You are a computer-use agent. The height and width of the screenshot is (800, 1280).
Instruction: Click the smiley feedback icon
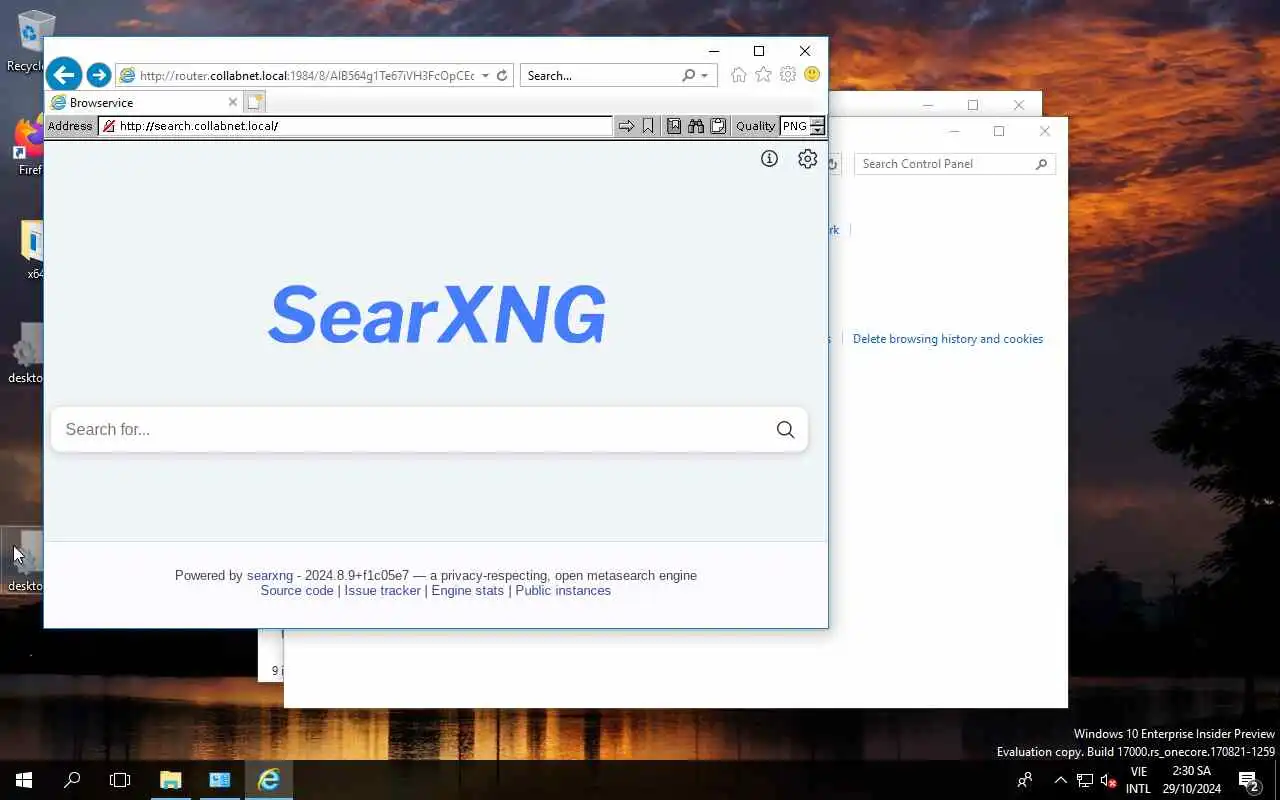click(812, 75)
